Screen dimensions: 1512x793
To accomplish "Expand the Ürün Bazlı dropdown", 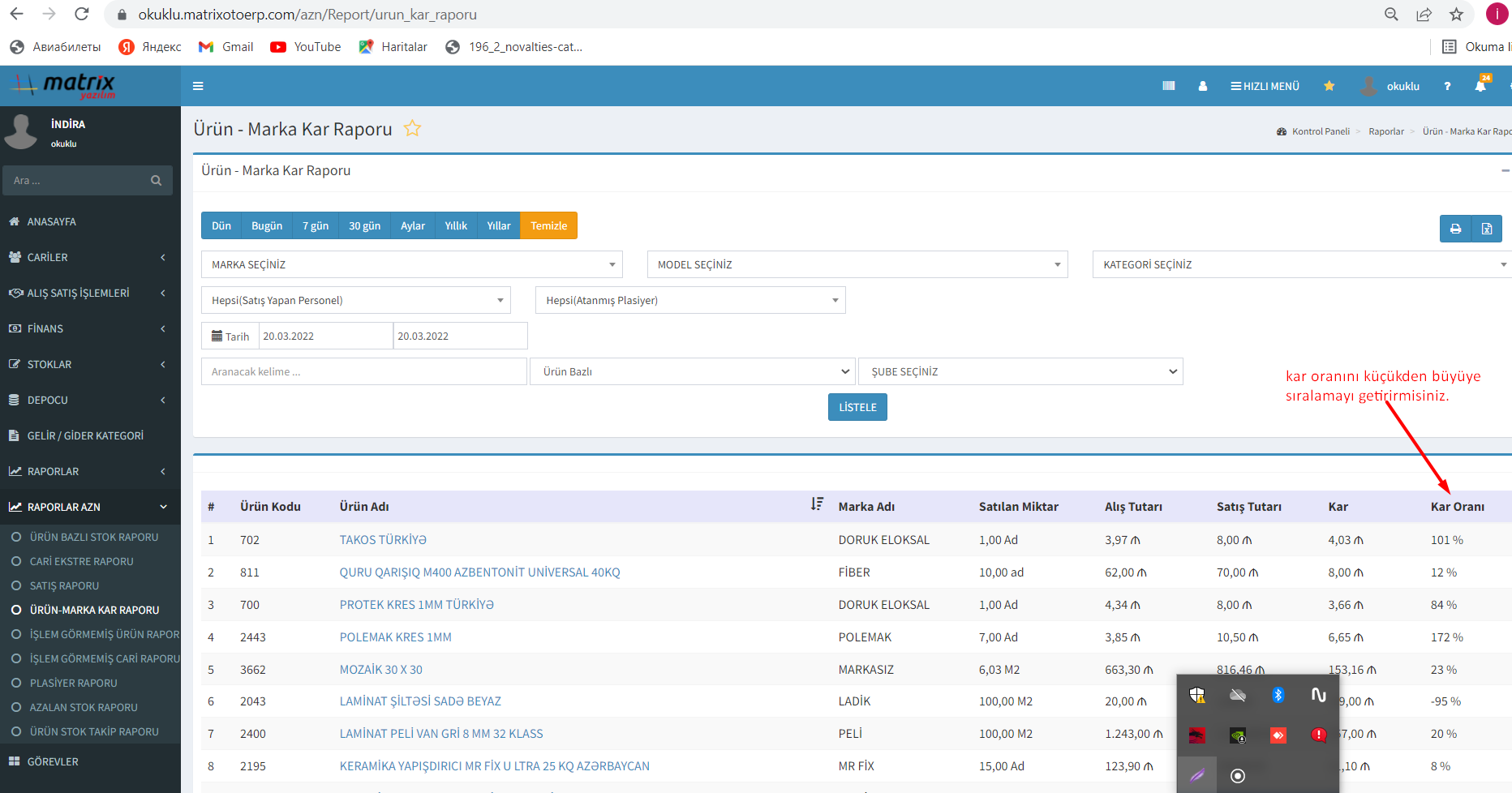I will [692, 371].
